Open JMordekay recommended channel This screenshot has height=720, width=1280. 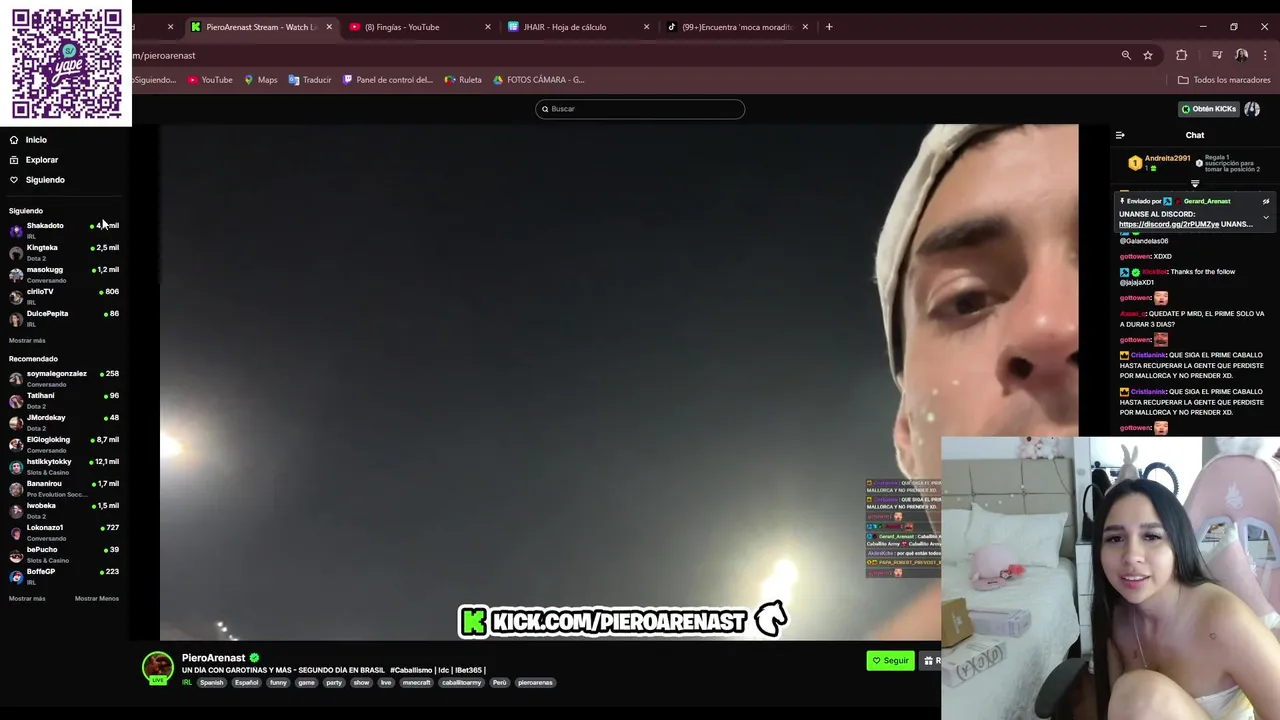pyautogui.click(x=64, y=422)
